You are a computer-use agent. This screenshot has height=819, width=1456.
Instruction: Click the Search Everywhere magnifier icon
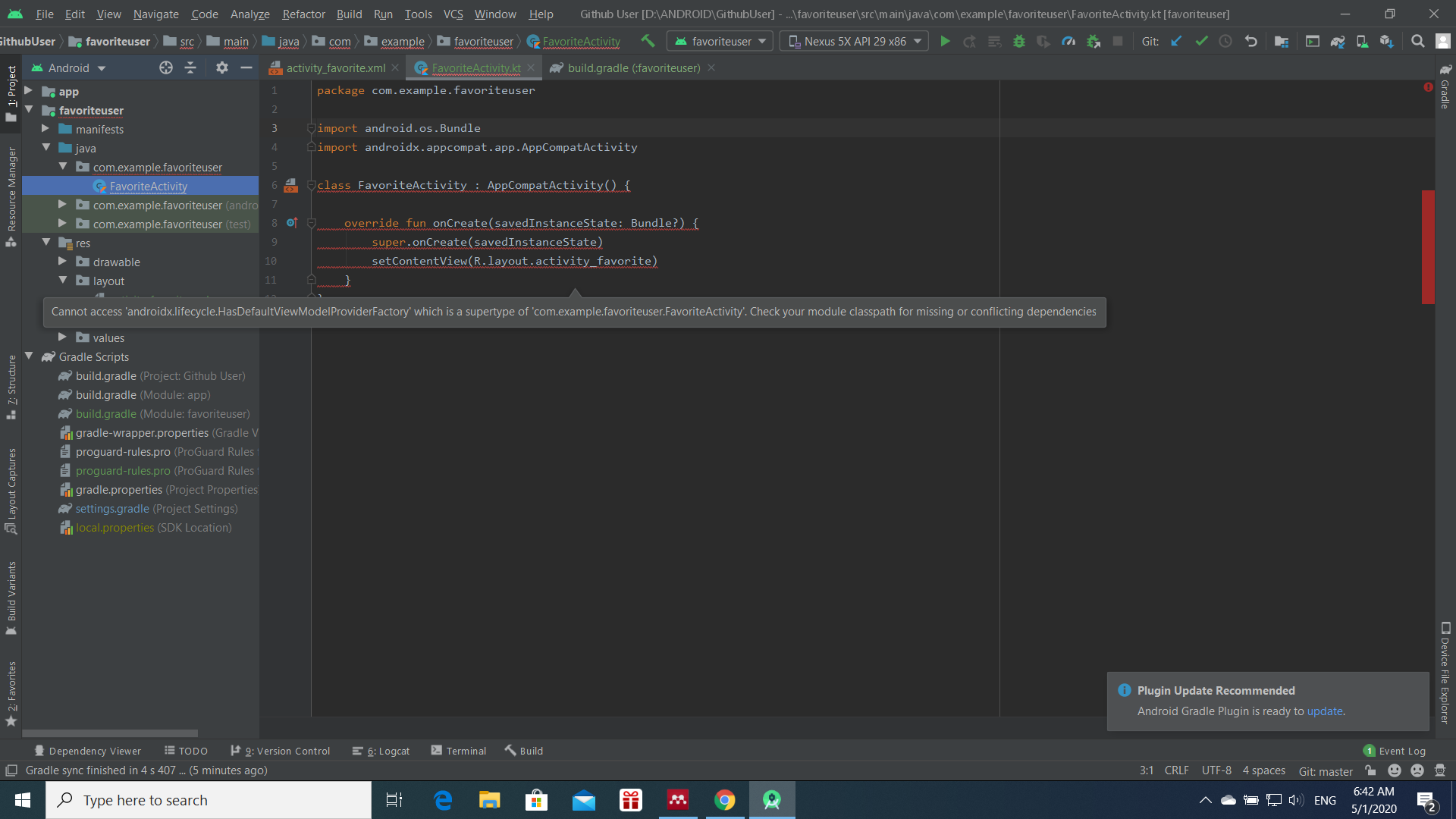[x=1417, y=42]
